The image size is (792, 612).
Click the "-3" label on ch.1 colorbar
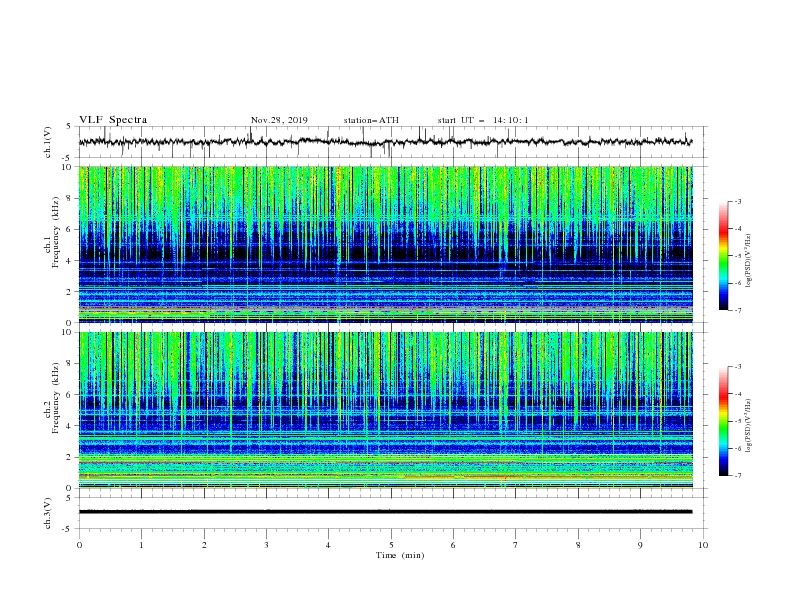click(x=737, y=201)
